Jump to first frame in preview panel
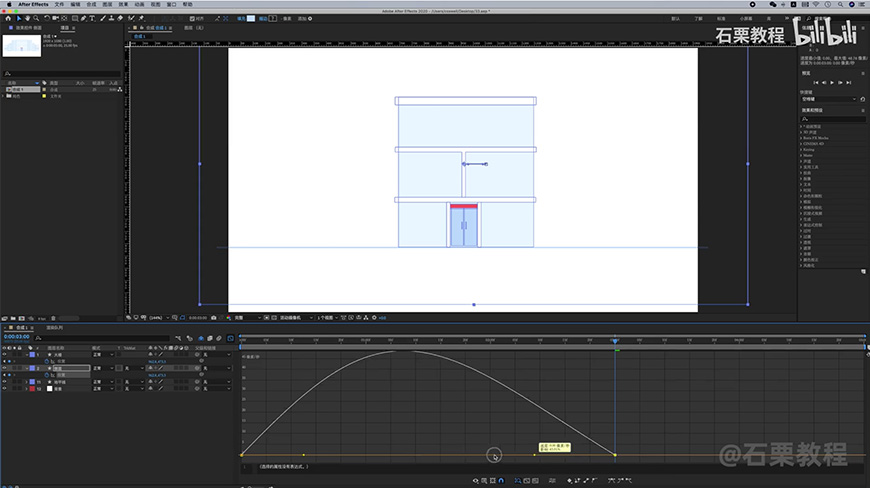This screenshot has width=870, height=488. [x=816, y=83]
